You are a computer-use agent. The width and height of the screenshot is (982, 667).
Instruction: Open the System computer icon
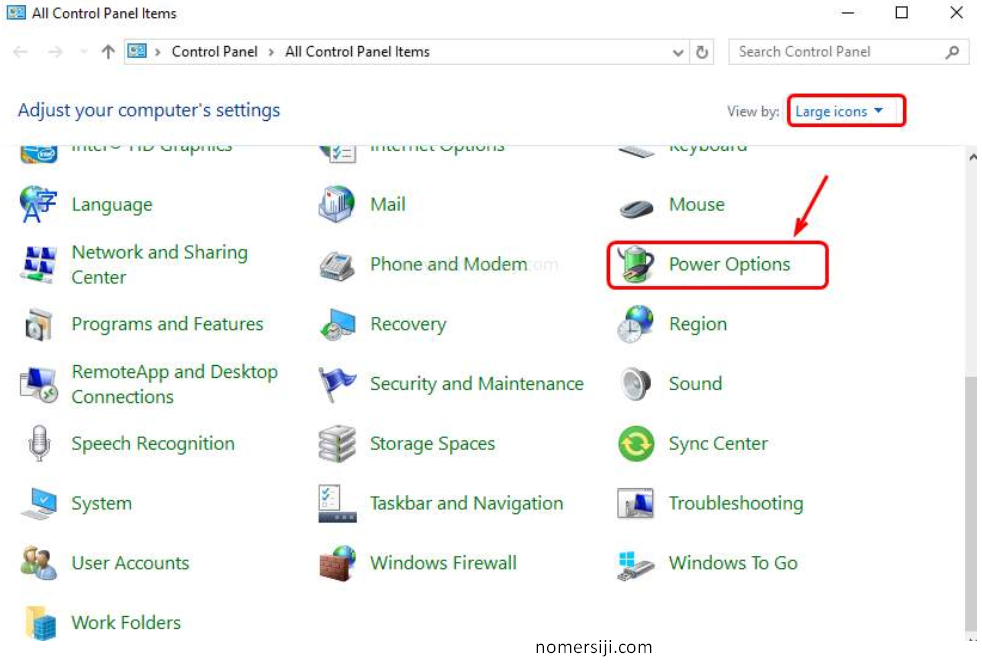(38, 504)
